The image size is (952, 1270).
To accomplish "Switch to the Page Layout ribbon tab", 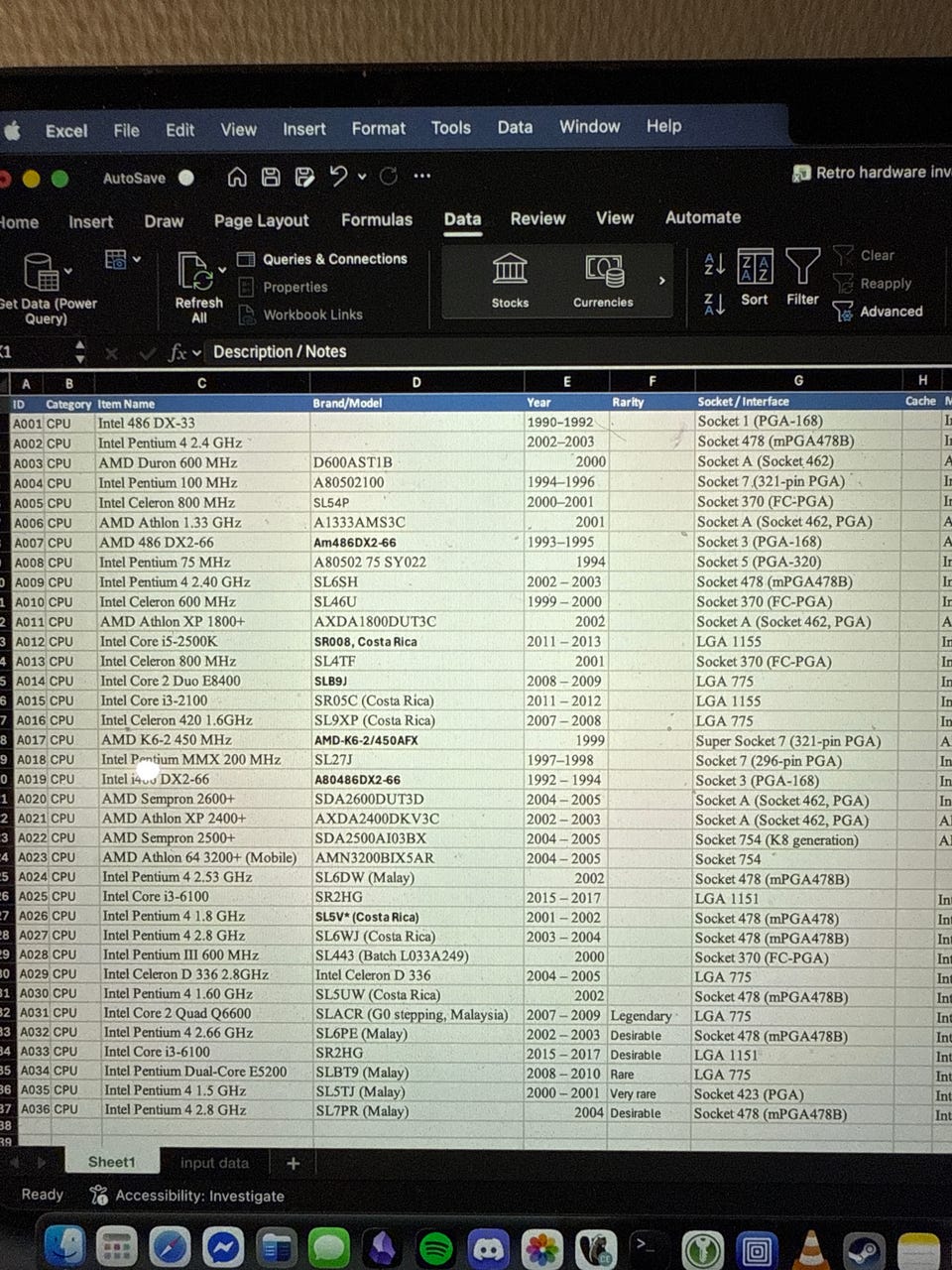I will 261,220.
